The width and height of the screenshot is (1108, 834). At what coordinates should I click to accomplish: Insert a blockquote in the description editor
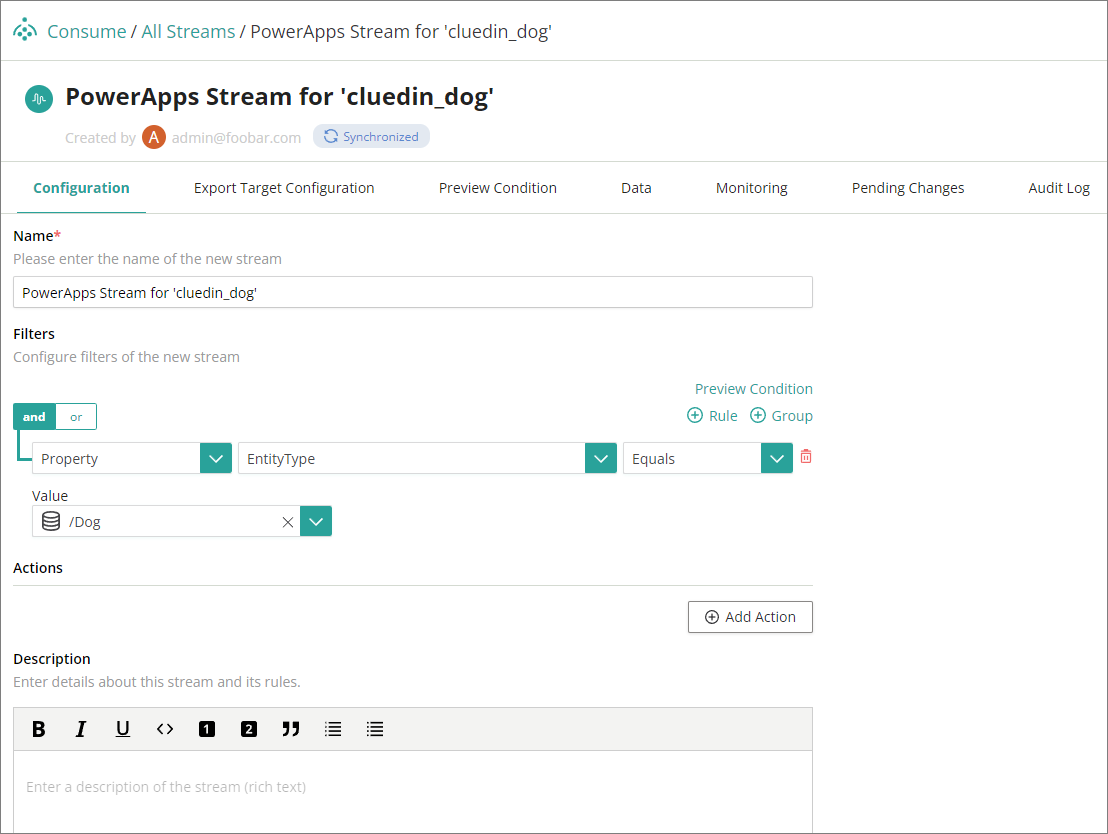click(291, 729)
